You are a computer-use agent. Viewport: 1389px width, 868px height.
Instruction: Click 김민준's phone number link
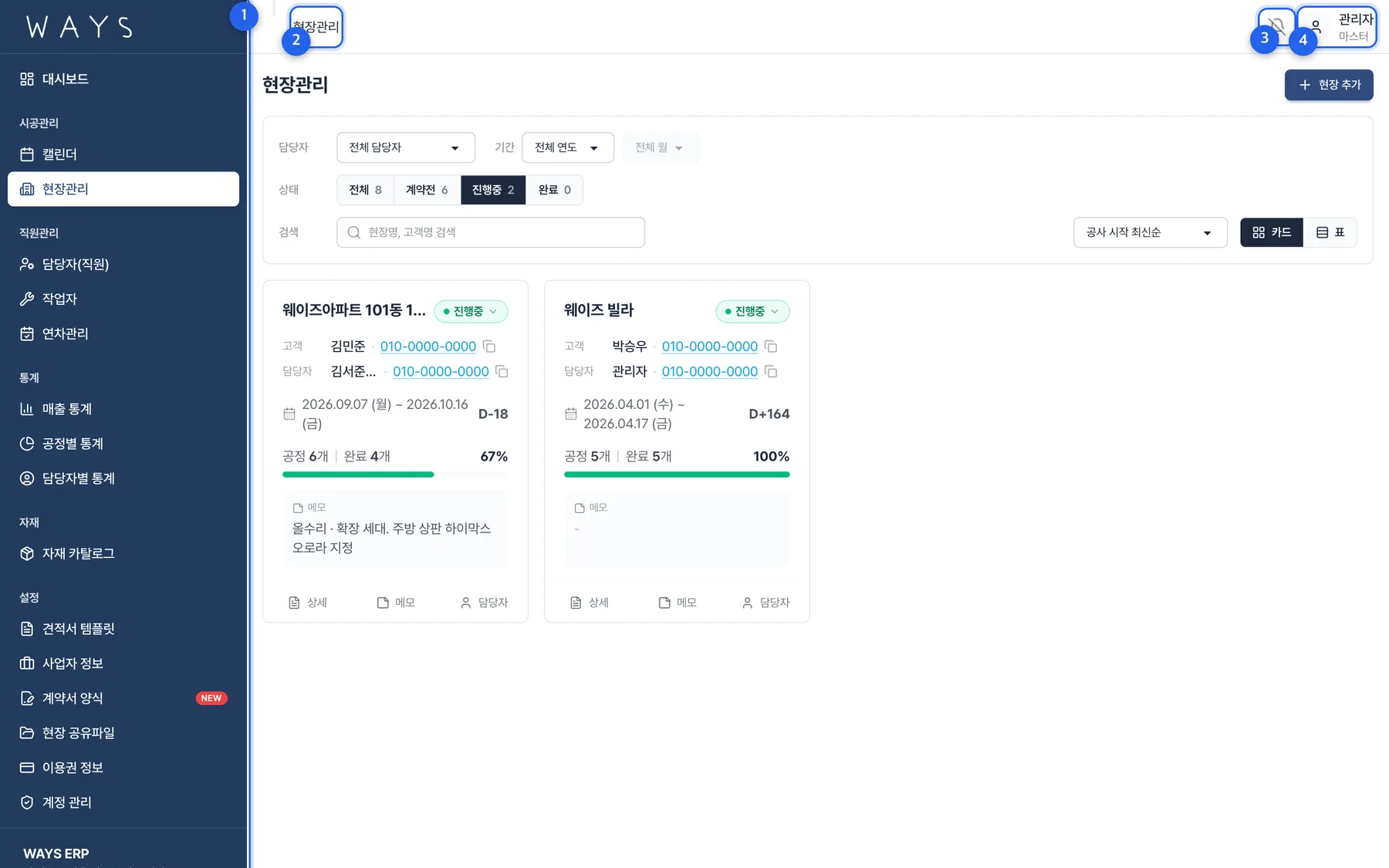(428, 346)
